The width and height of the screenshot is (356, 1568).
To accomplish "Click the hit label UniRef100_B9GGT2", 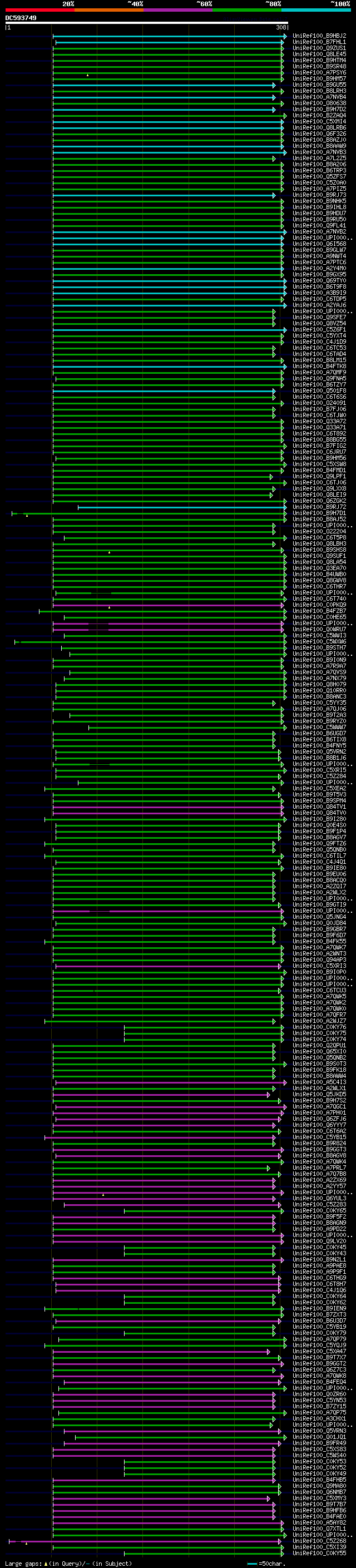I will (x=319, y=1364).
